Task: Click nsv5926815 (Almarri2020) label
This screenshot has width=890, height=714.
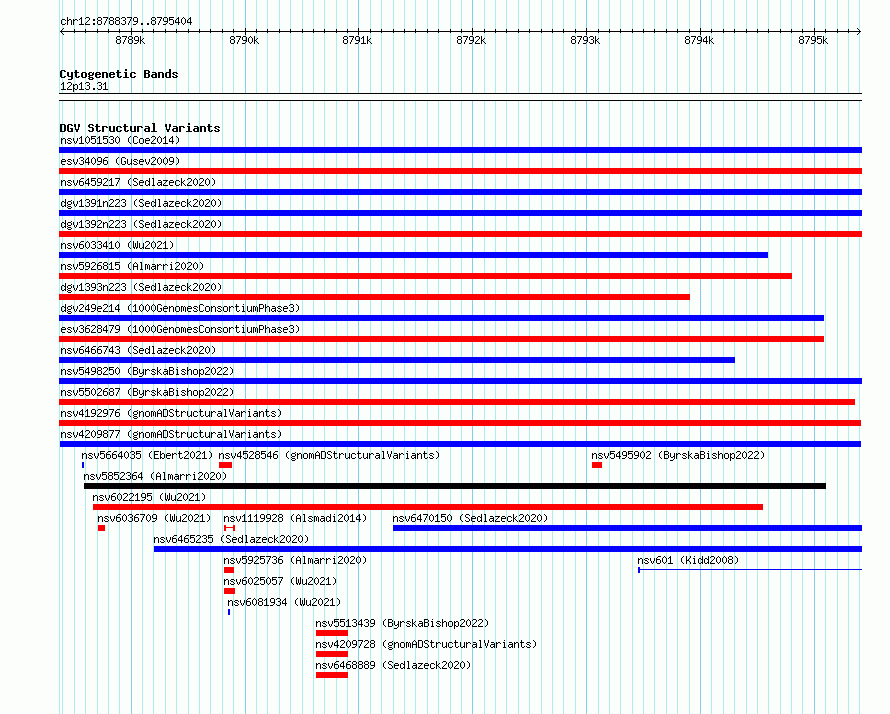Action: coord(132,266)
